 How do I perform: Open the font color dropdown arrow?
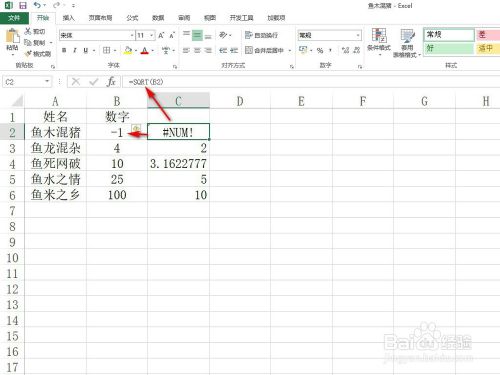pyautogui.click(x=153, y=51)
